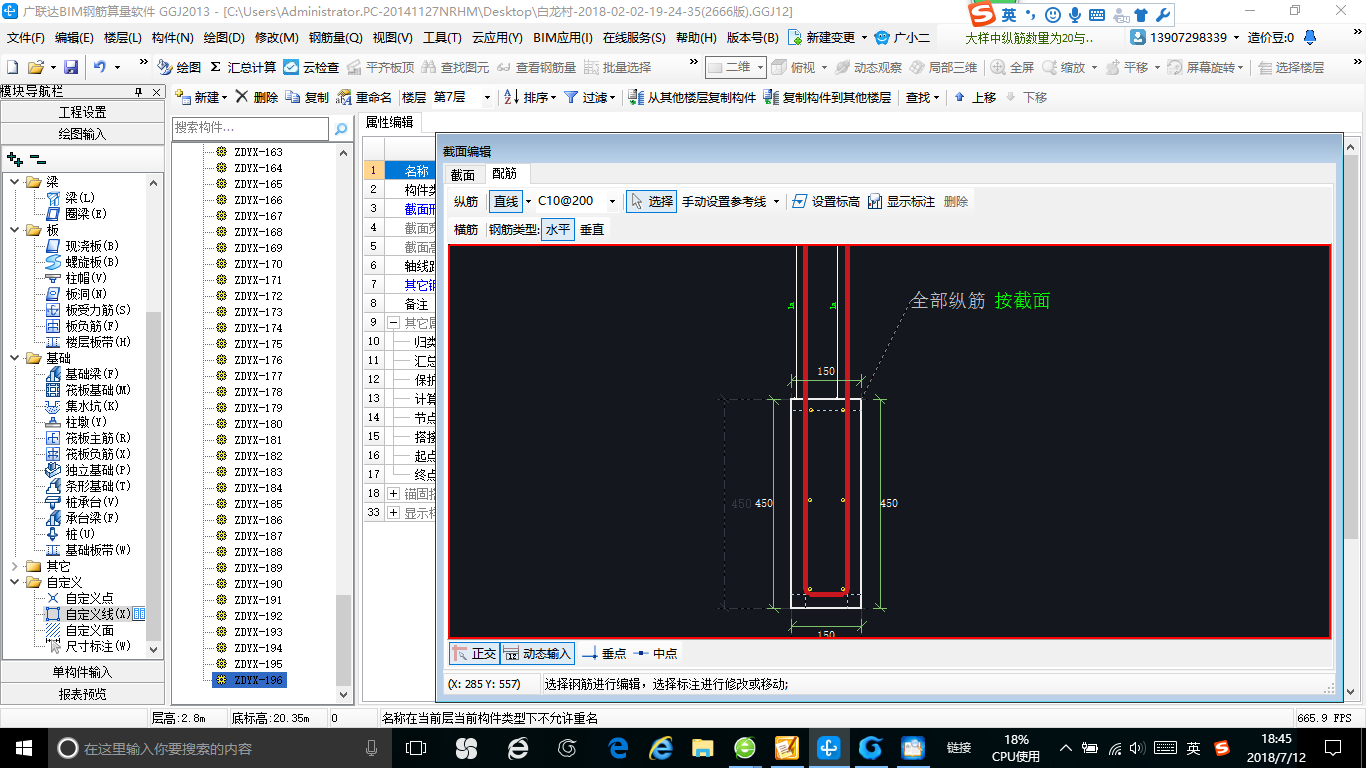Toggle 显示标注 show annotations
The image size is (1366, 768).
point(901,201)
